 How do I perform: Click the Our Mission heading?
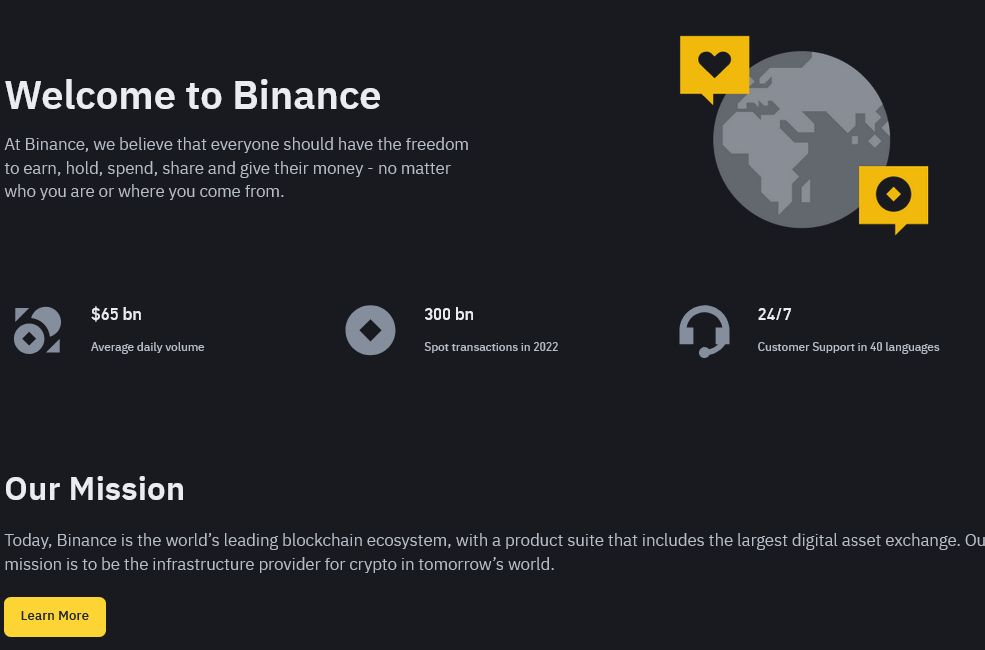click(94, 489)
